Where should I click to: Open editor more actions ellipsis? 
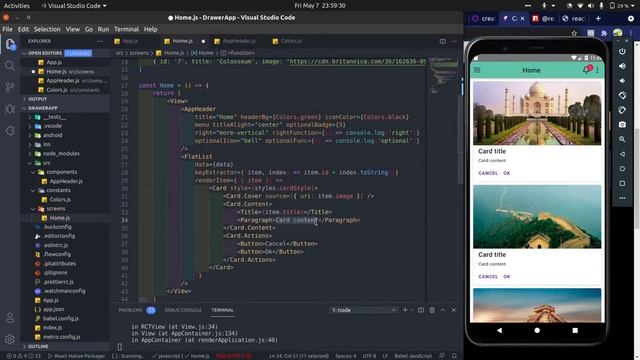[453, 41]
